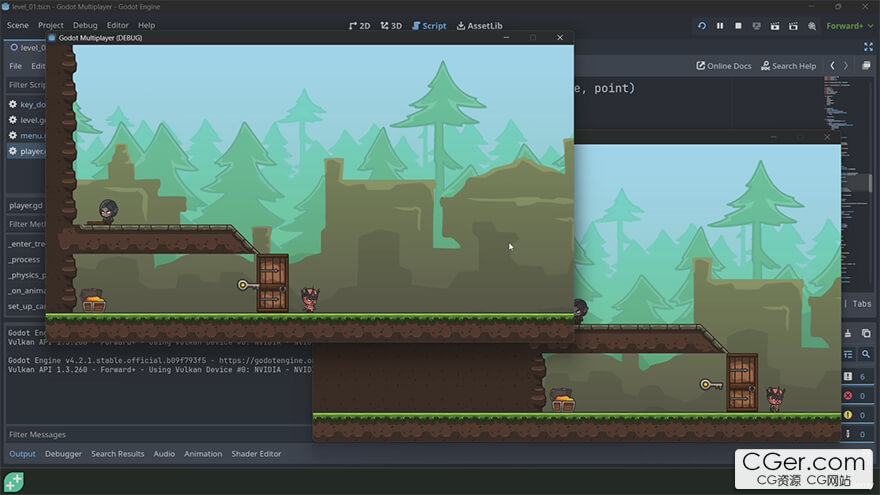Image resolution: width=880 pixels, height=495 pixels.
Task: Click the green plus icon at bottom-left
Action: pyautogui.click(x=14, y=482)
